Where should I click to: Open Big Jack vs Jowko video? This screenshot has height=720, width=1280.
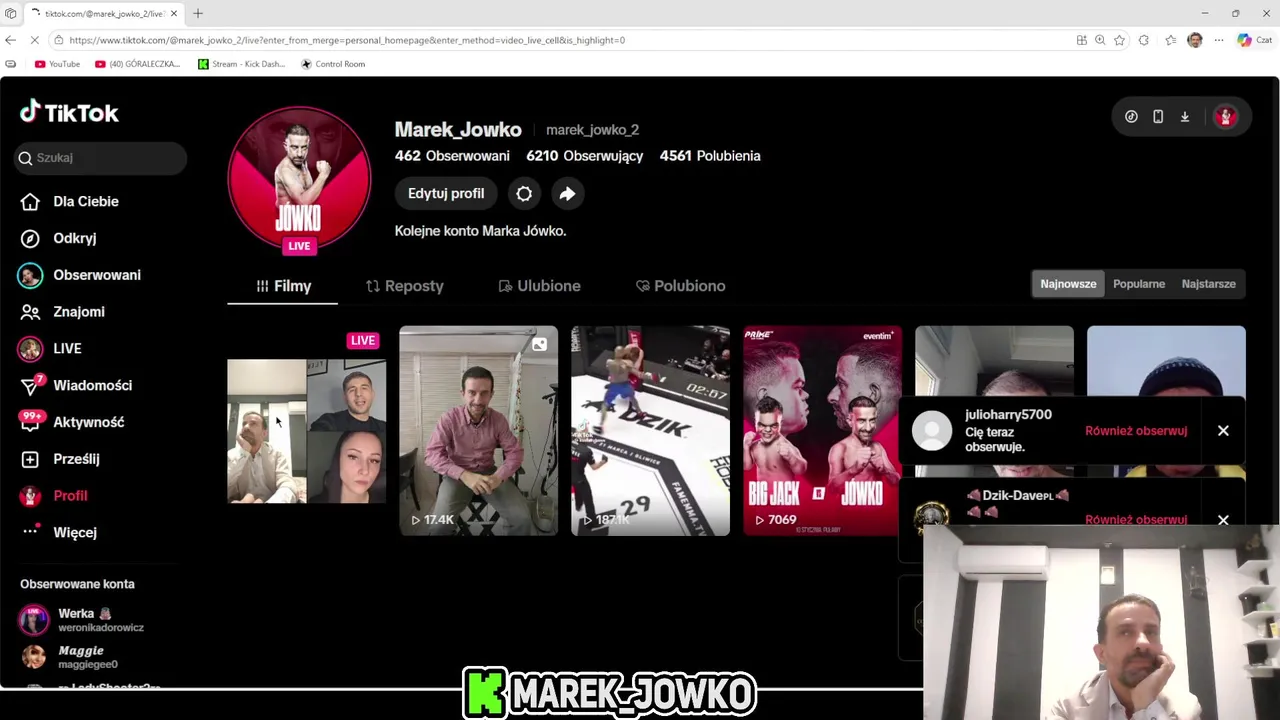pos(822,430)
